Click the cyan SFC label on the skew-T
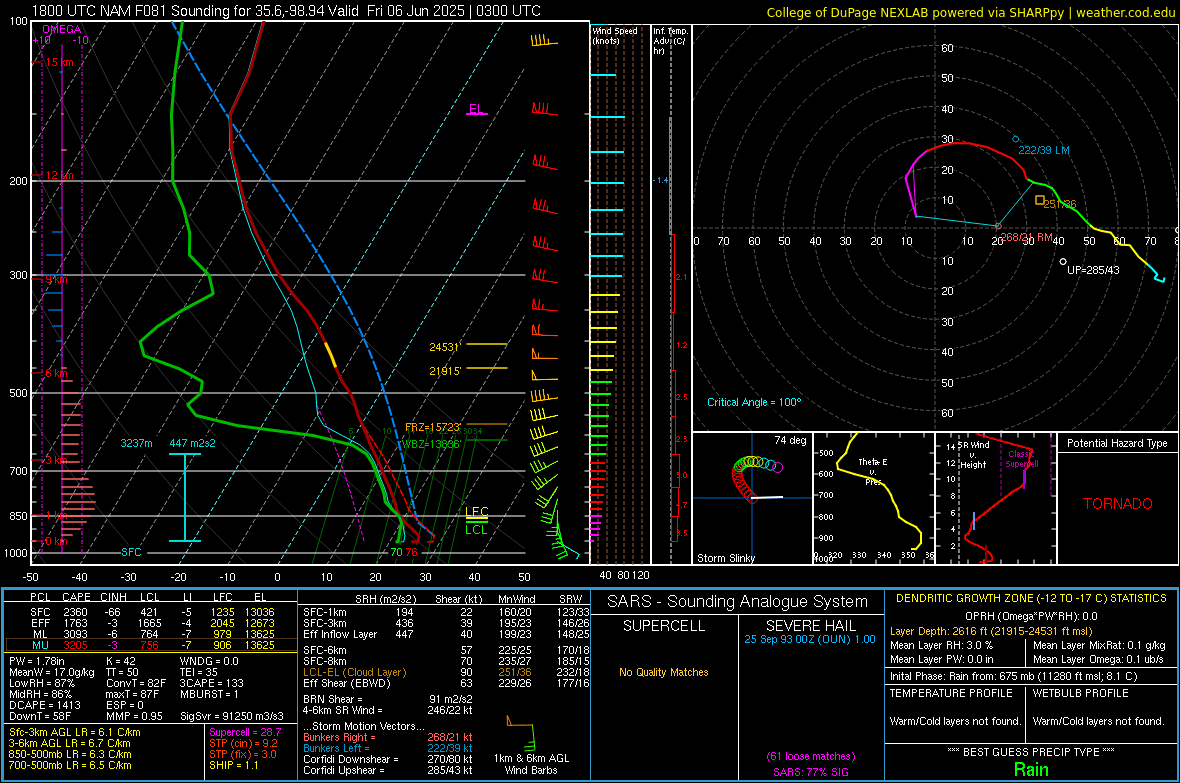1180x783 pixels. (x=131, y=552)
